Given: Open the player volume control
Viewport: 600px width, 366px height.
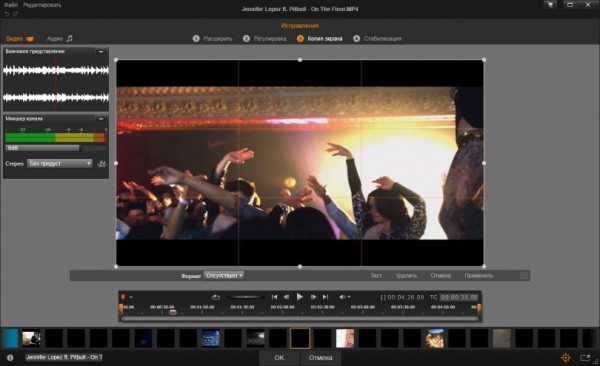Looking at the screenshot, I should point(344,297).
